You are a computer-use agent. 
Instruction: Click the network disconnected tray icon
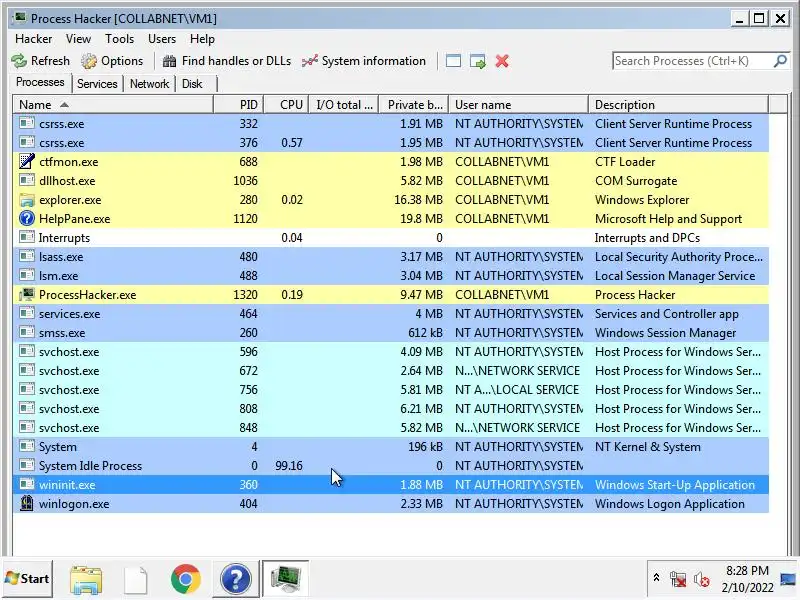point(678,579)
